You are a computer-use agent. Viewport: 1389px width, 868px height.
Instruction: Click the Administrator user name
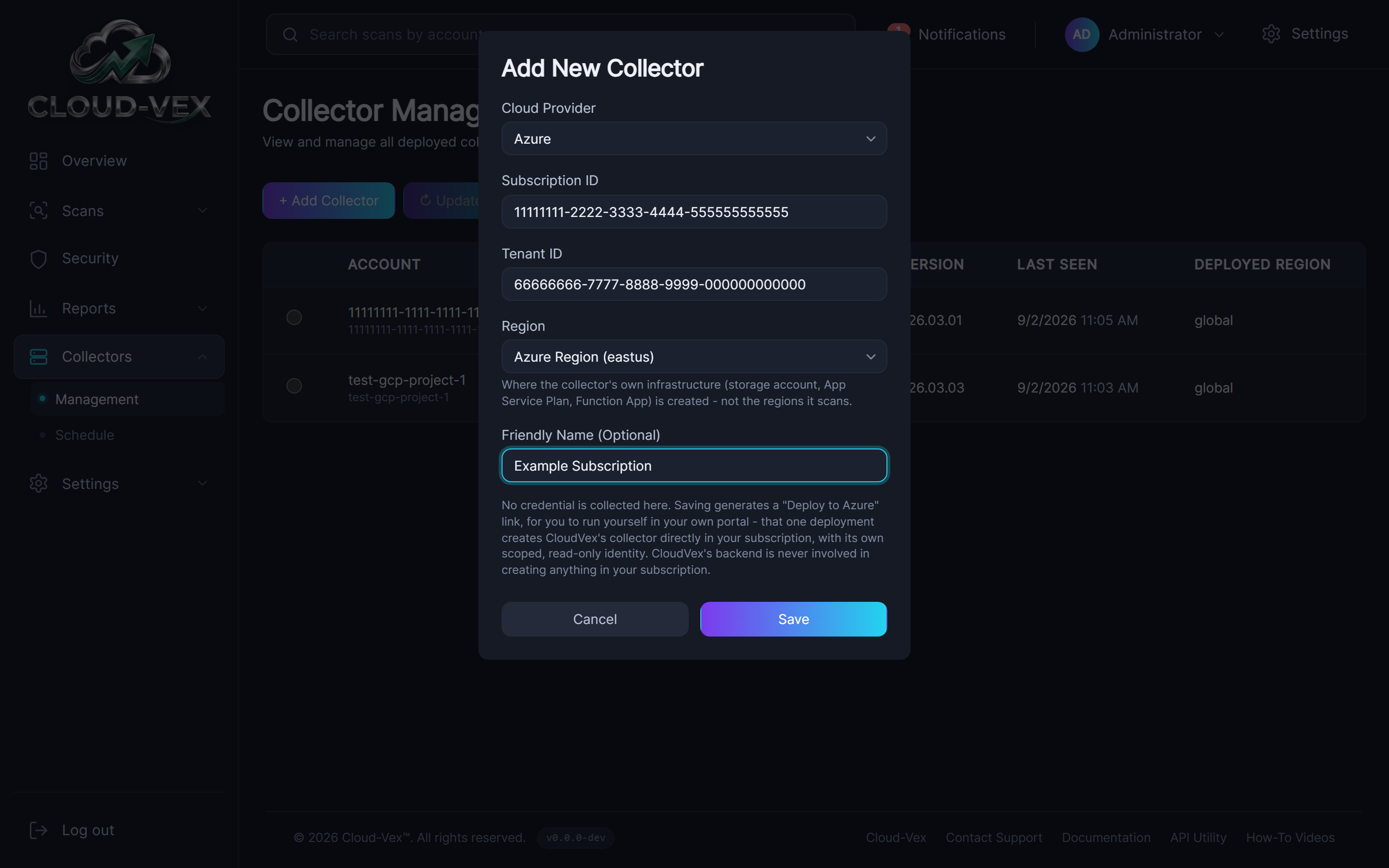(x=1155, y=34)
